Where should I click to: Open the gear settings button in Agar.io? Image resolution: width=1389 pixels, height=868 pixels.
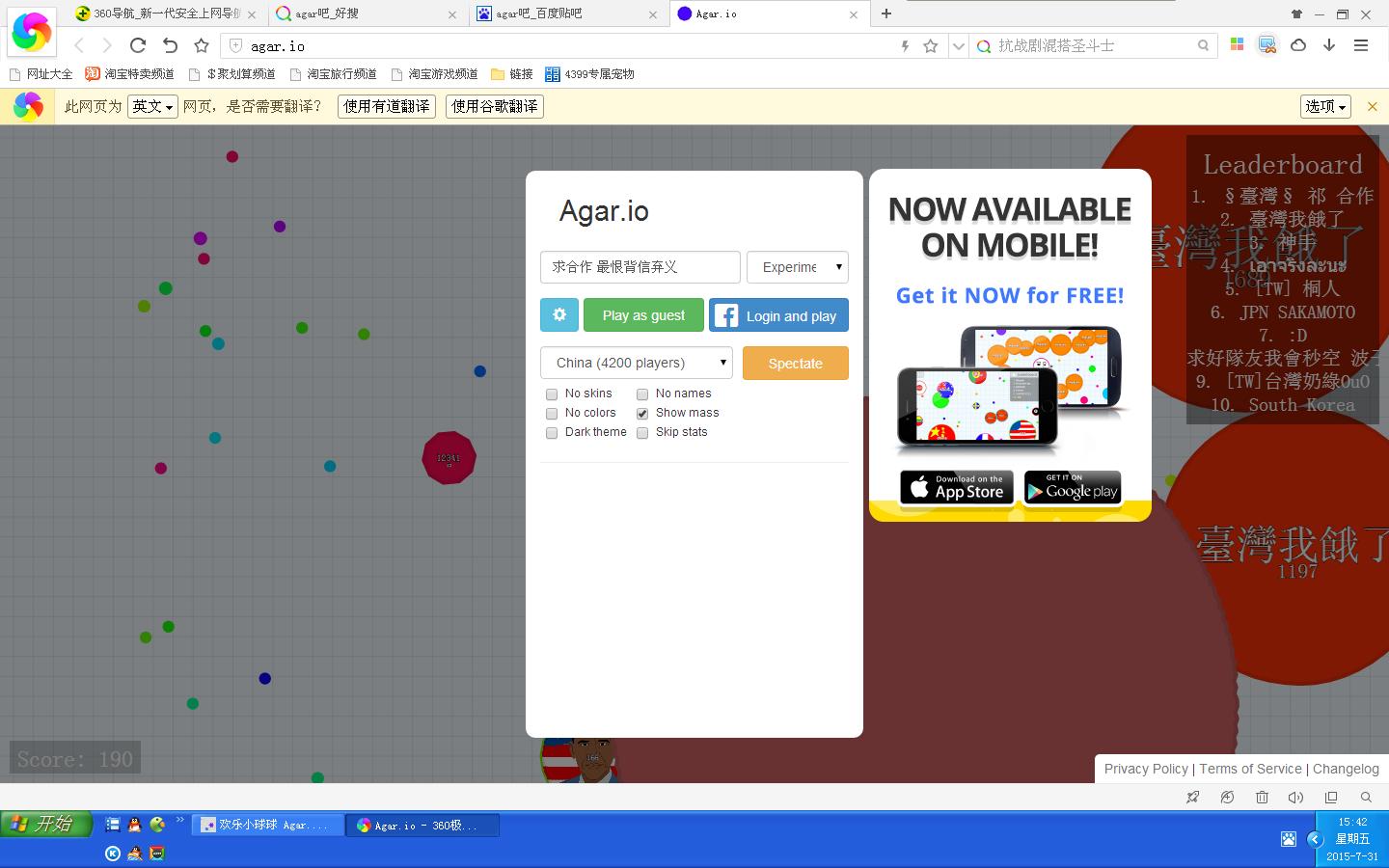click(559, 314)
